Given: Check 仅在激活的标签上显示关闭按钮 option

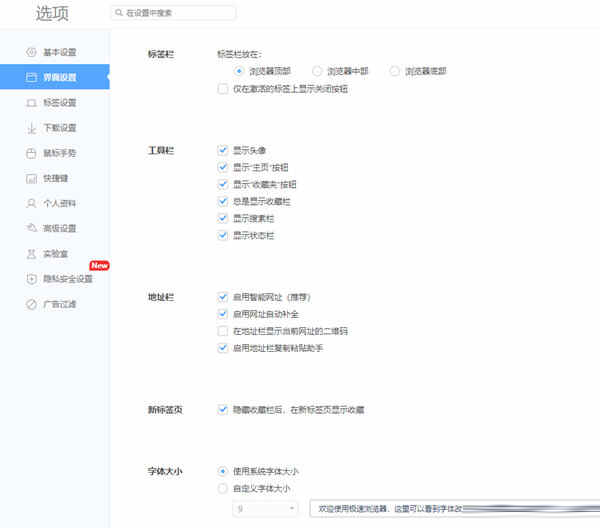Looking at the screenshot, I should 222,89.
